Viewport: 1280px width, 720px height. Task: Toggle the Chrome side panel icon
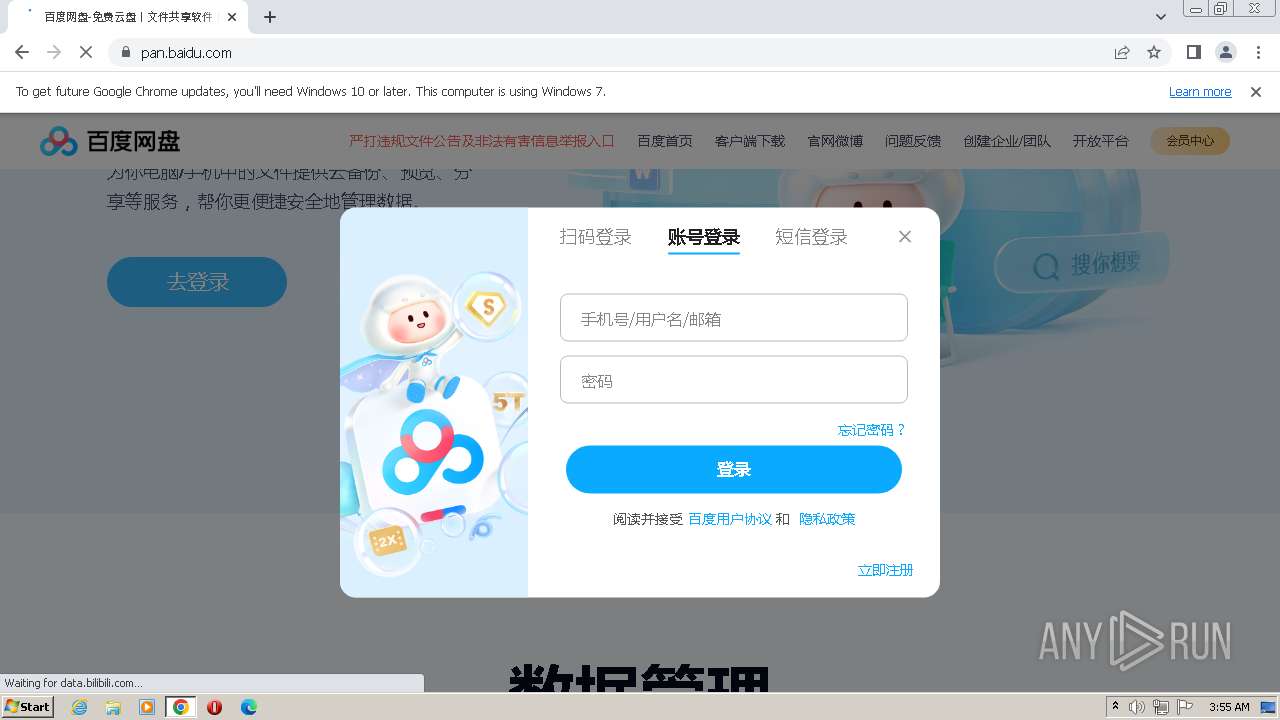point(1193,52)
